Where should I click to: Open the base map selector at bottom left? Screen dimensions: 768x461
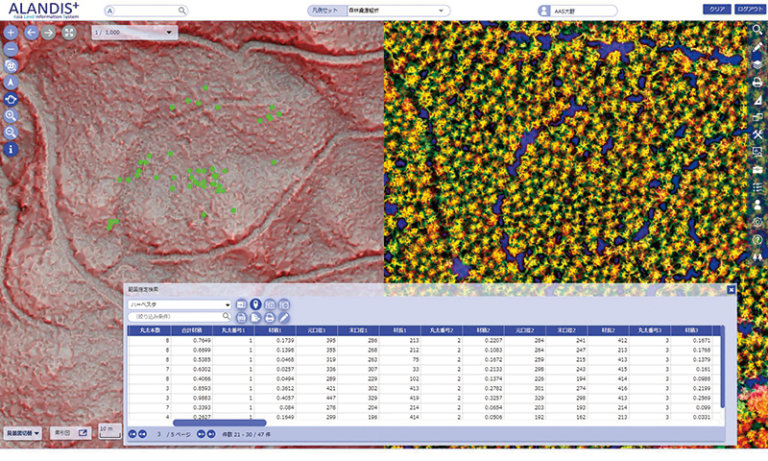coord(21,434)
